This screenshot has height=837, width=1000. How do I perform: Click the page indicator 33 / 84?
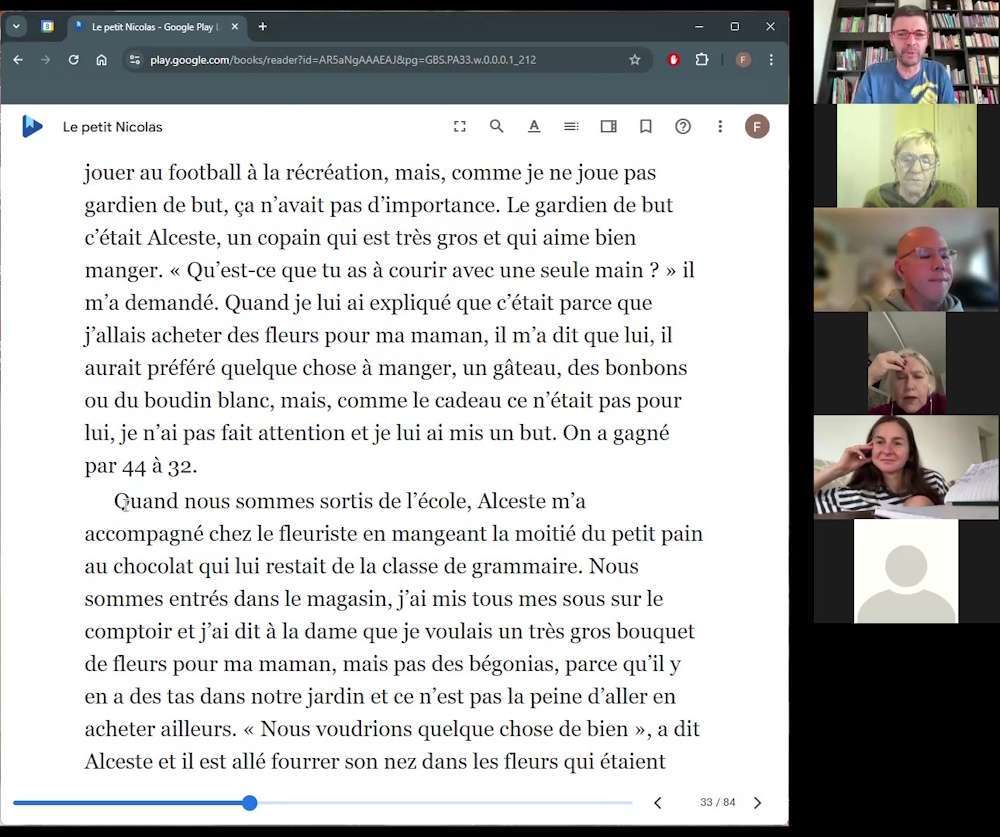tap(717, 802)
